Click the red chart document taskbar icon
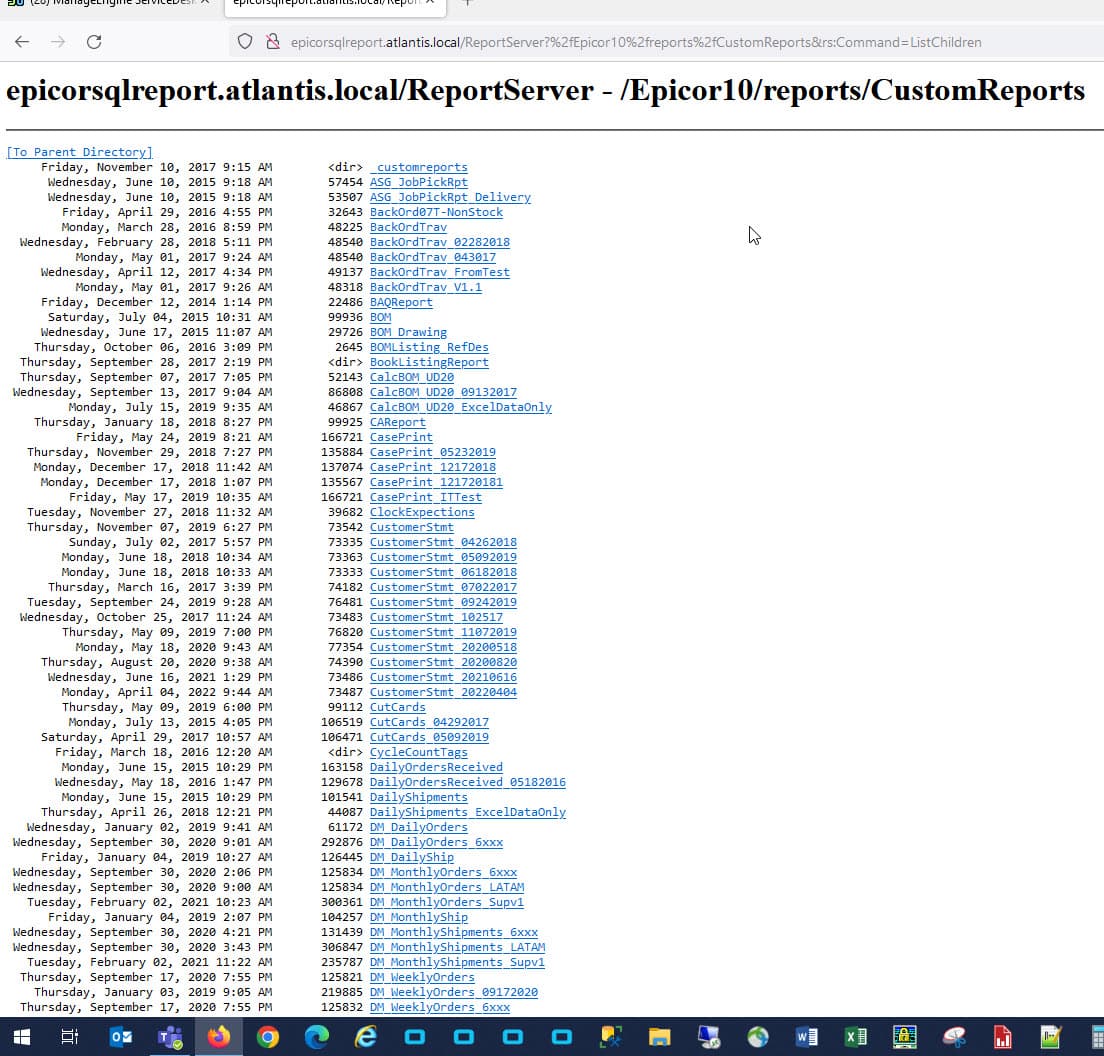 pyautogui.click(x=1003, y=1036)
